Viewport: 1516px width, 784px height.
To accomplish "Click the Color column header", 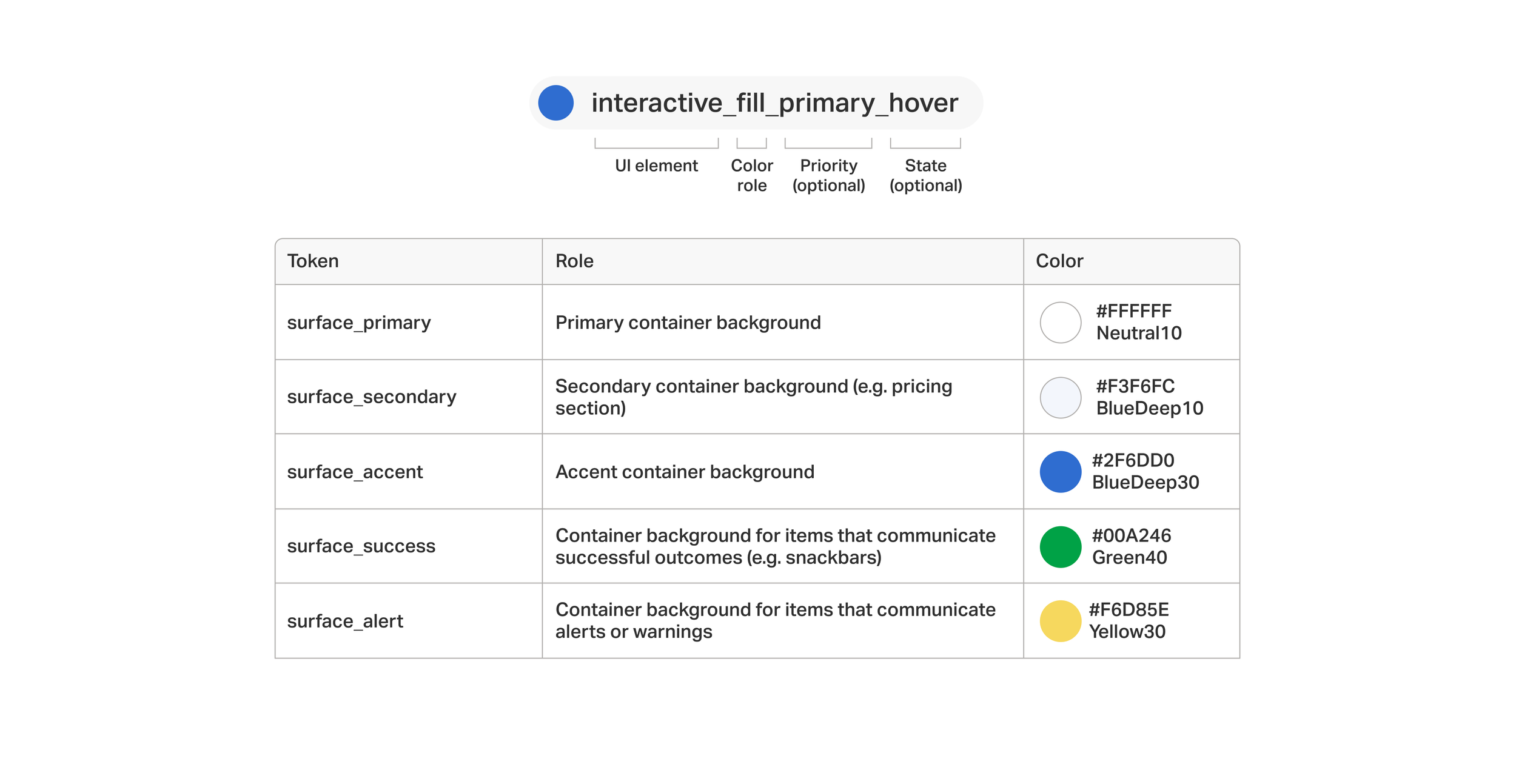I will [1059, 261].
